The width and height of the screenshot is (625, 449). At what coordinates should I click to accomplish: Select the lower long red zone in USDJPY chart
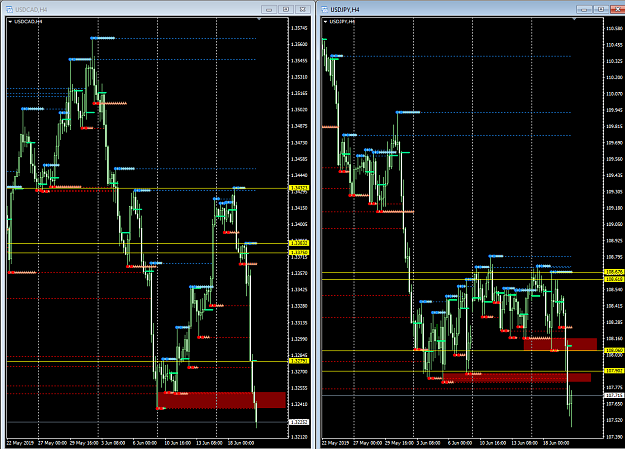point(517,378)
